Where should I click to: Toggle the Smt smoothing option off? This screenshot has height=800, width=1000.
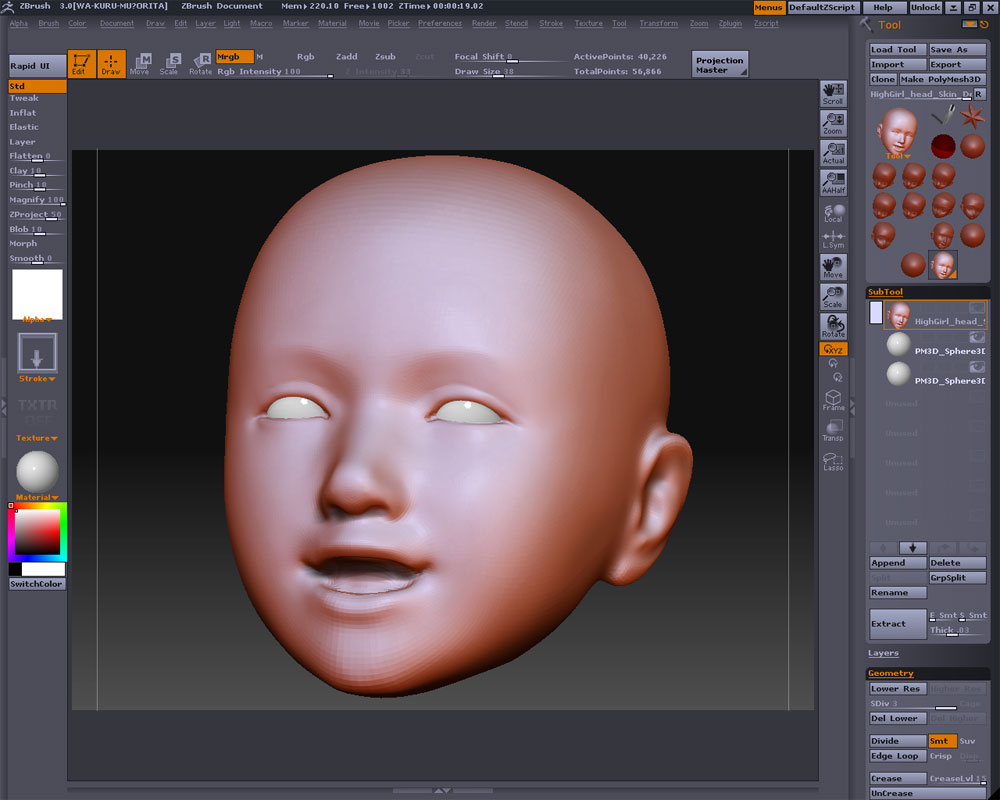click(x=942, y=741)
